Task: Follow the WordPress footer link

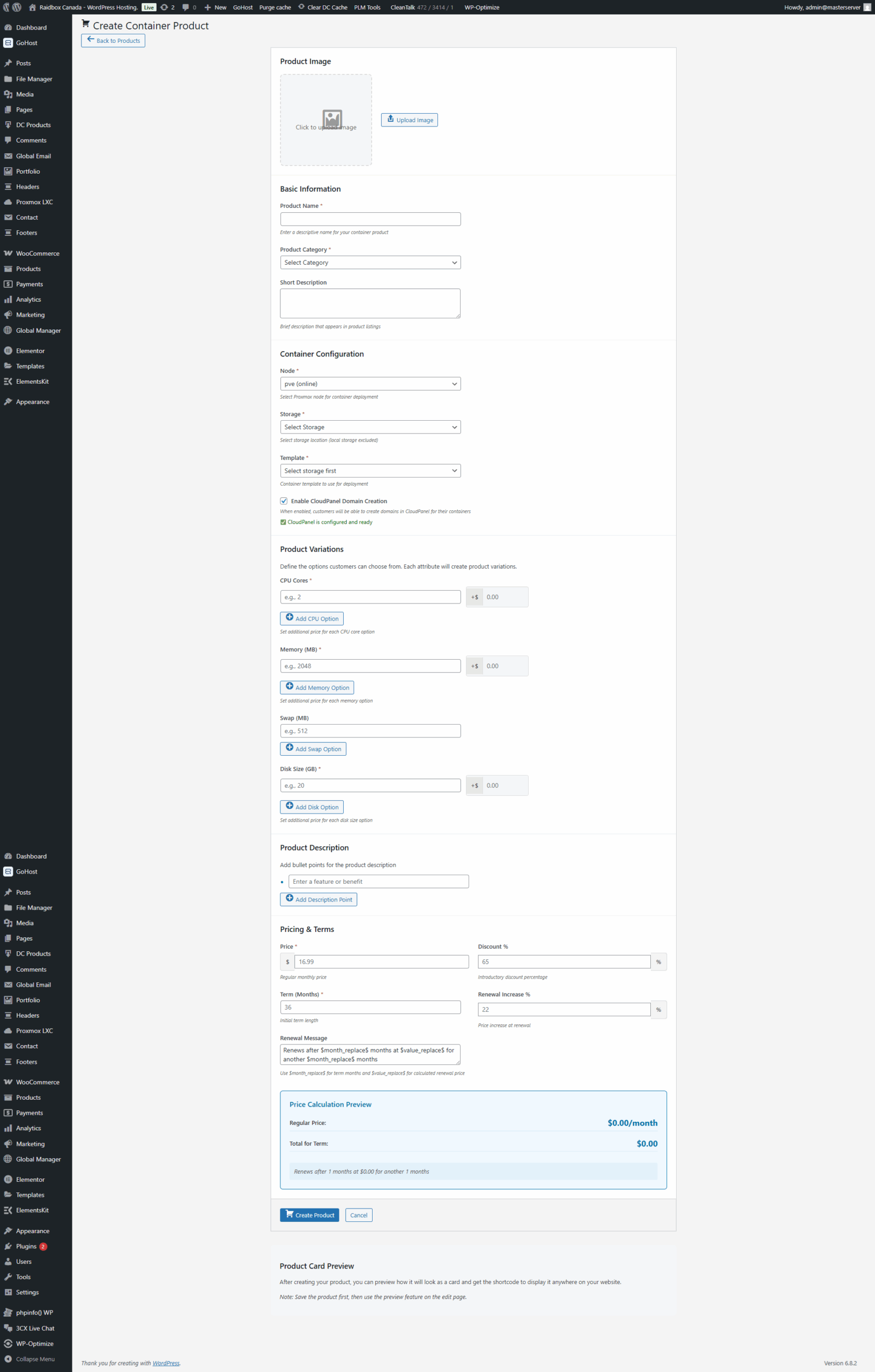Action: [166, 1363]
